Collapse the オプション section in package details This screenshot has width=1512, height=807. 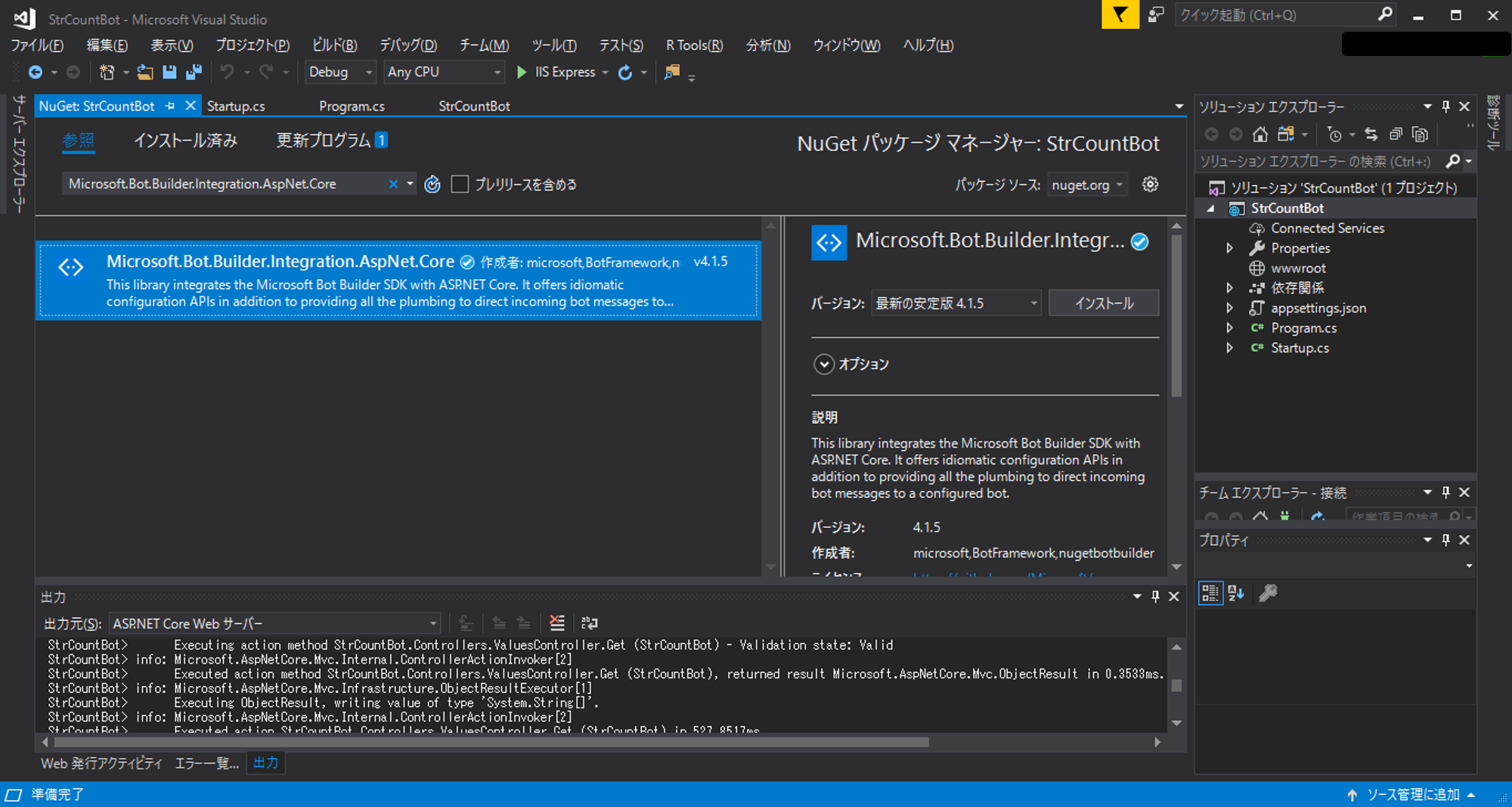(824, 364)
